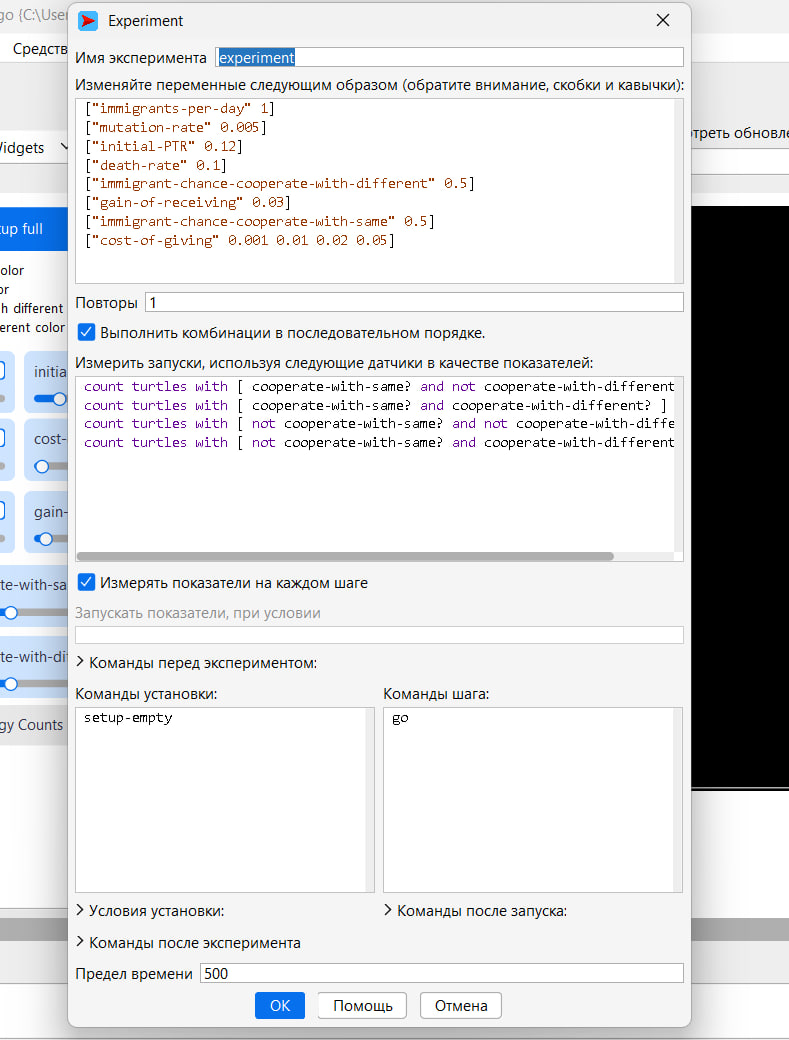The image size is (789, 1040).
Task: Click the NetLogo icon in the dialog title bar
Action: pos(88,21)
